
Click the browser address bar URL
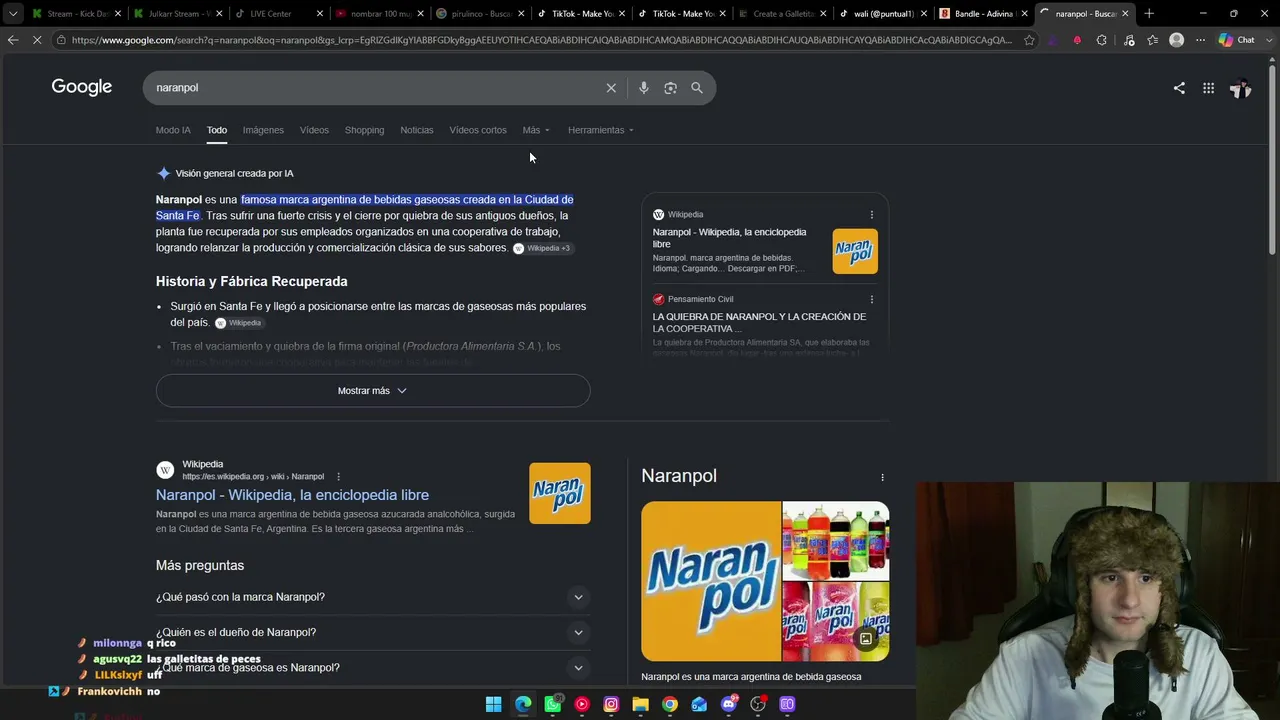[x=540, y=40]
